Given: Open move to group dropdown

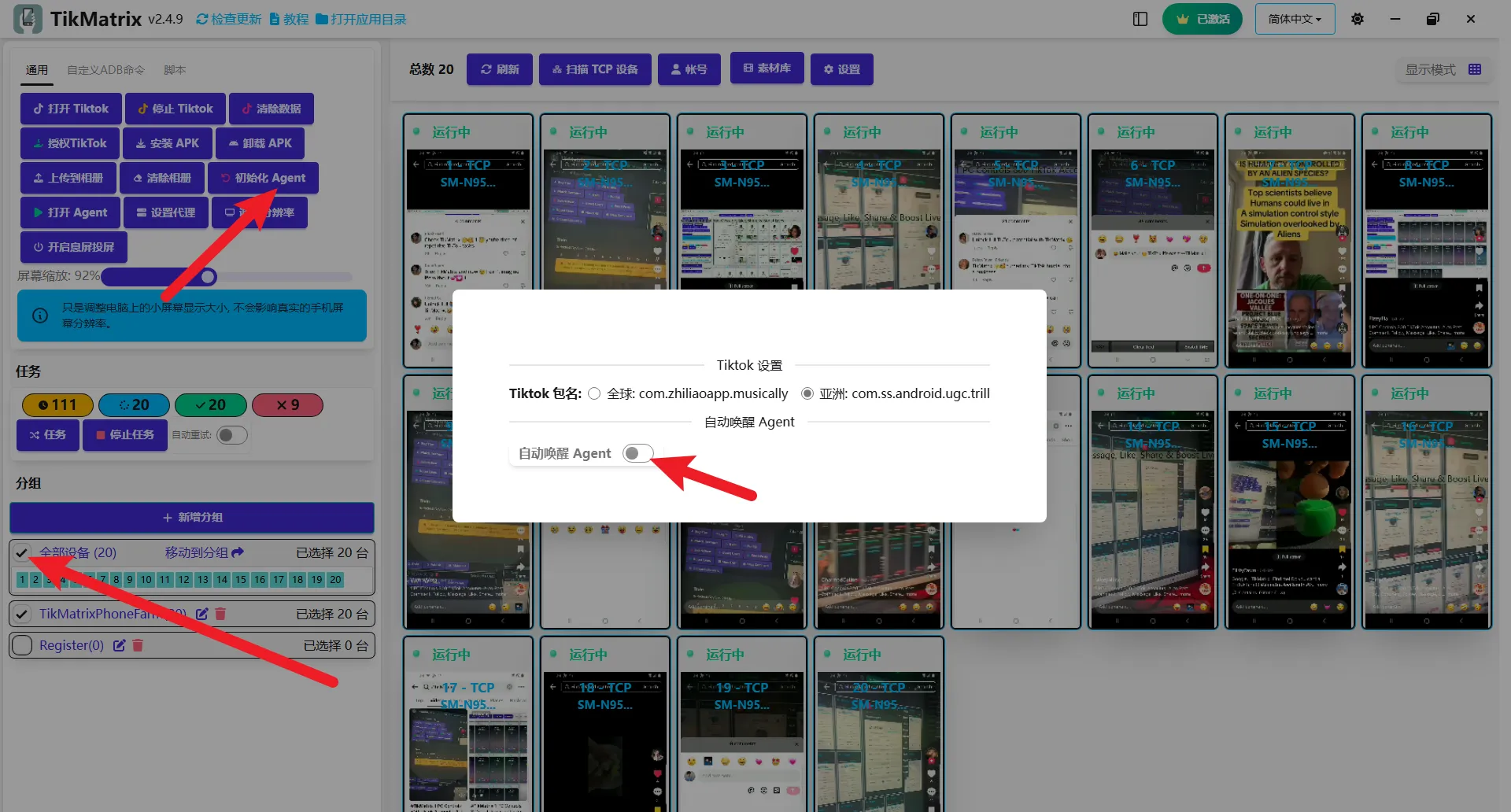Looking at the screenshot, I should click(x=204, y=552).
